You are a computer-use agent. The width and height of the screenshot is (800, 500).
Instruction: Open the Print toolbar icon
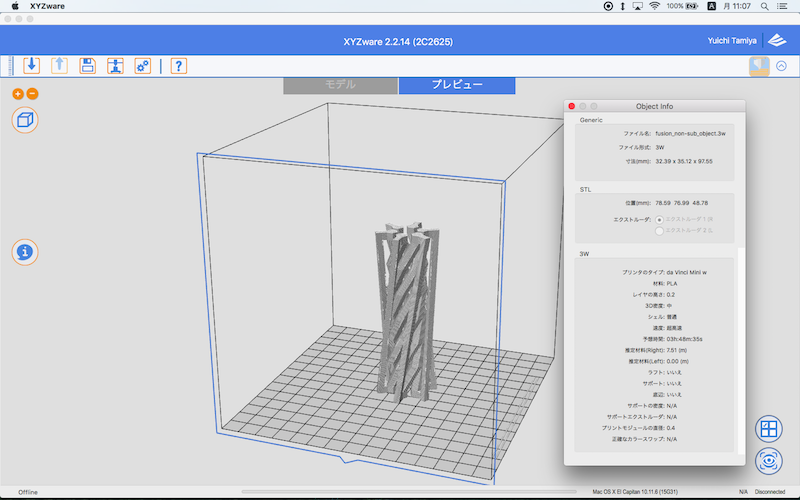(115, 66)
